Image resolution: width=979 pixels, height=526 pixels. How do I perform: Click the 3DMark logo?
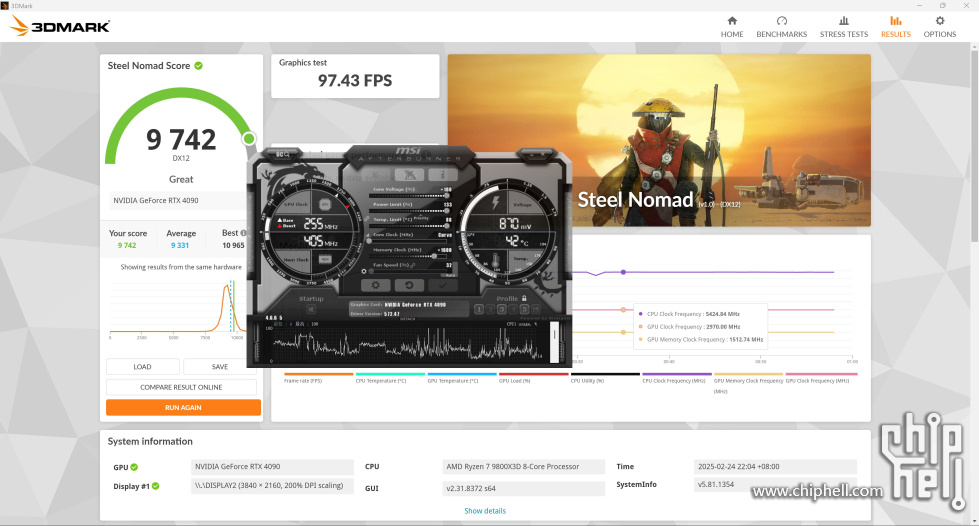pyautogui.click(x=61, y=26)
